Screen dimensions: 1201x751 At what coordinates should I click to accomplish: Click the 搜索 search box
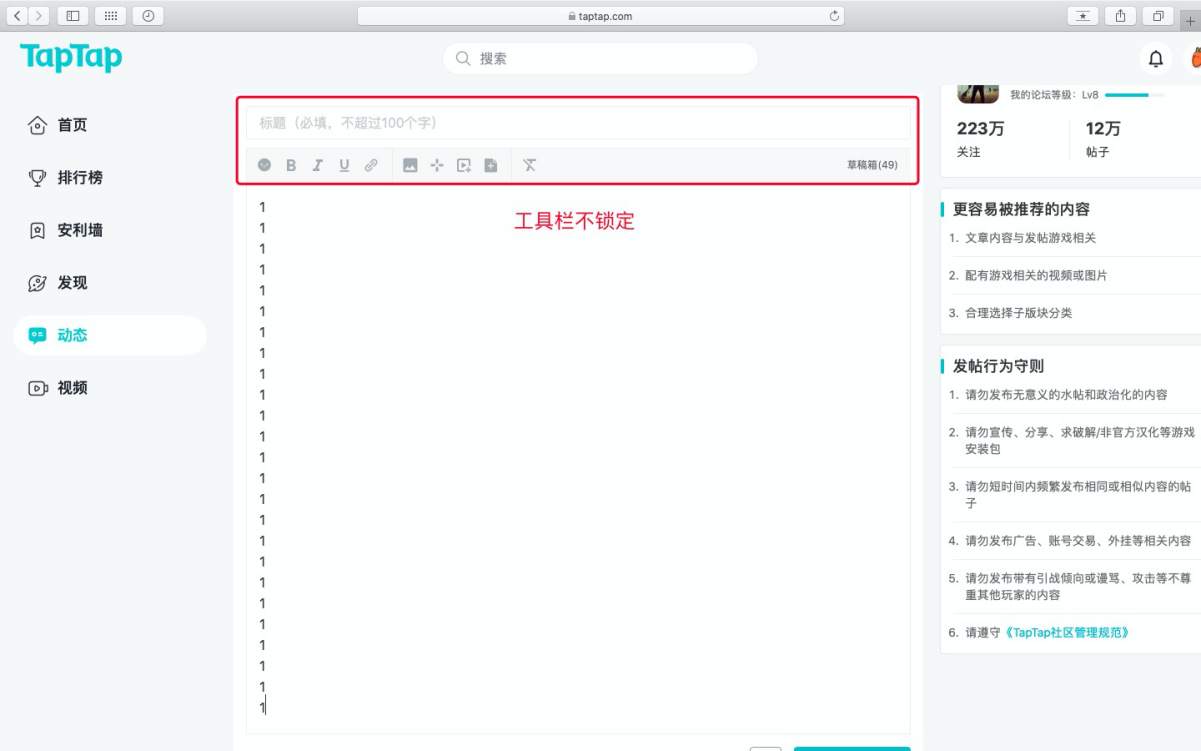(600, 59)
